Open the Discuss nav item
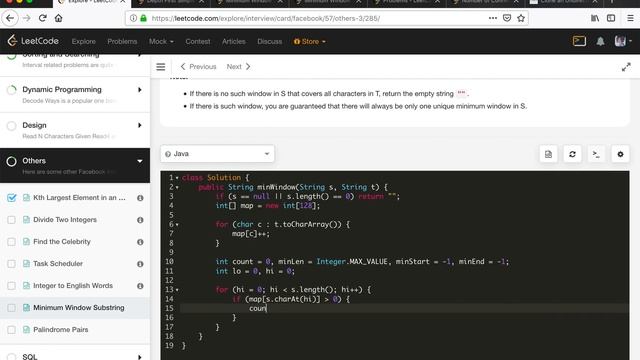 point(269,41)
